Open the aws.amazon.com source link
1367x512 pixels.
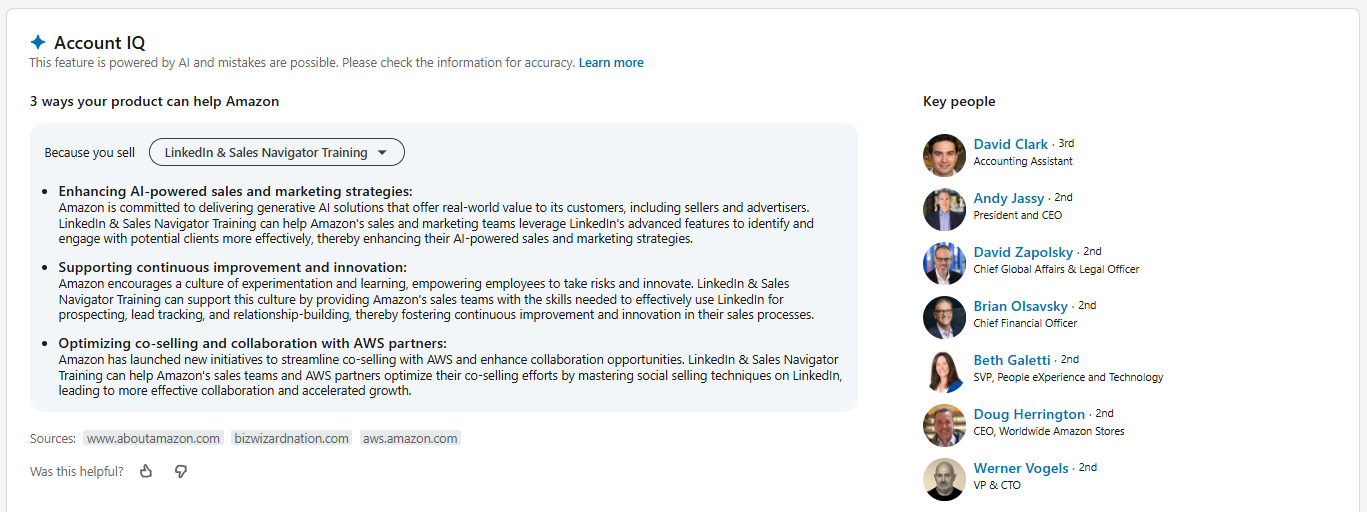click(410, 438)
